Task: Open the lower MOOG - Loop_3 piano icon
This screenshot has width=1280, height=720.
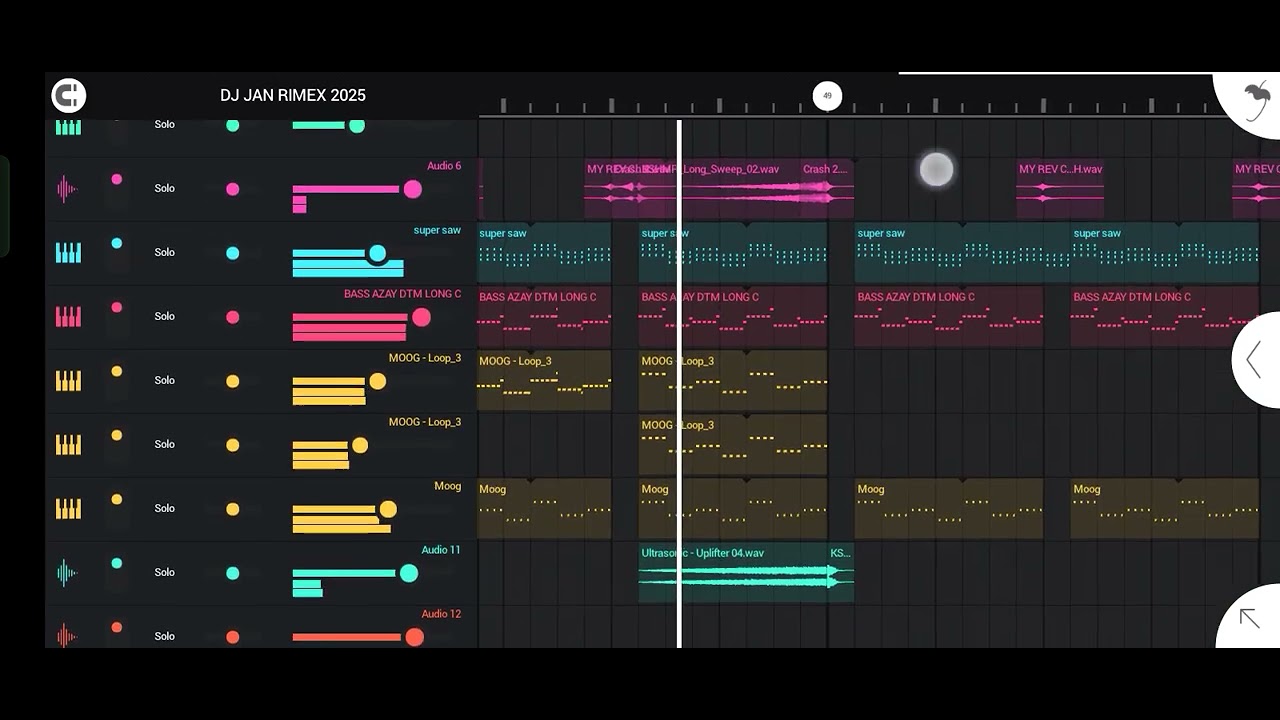Action: tap(68, 444)
